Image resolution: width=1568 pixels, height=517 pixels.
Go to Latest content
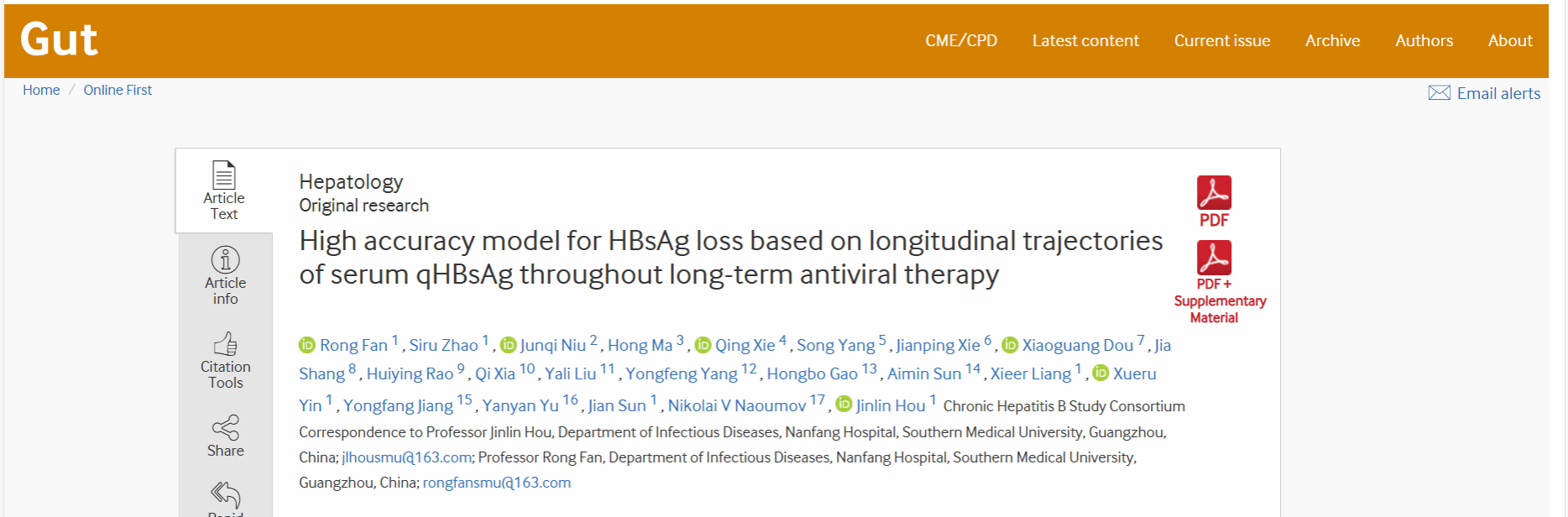tap(1085, 40)
